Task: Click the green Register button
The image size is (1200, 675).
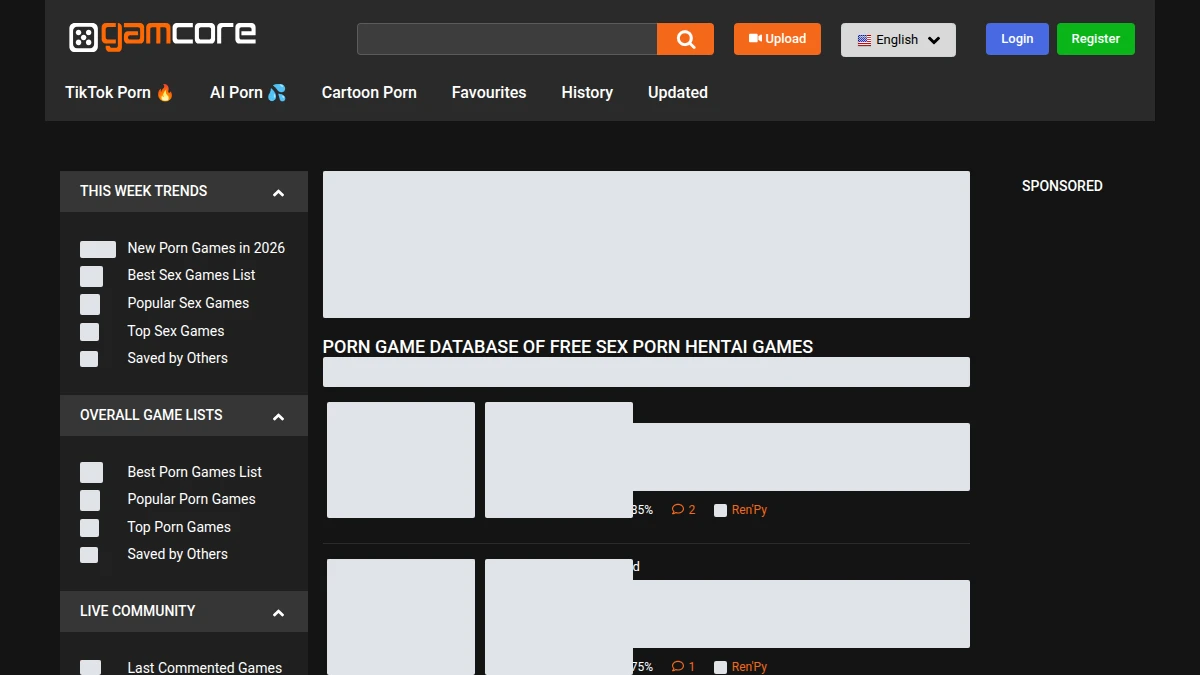Action: click(x=1096, y=39)
